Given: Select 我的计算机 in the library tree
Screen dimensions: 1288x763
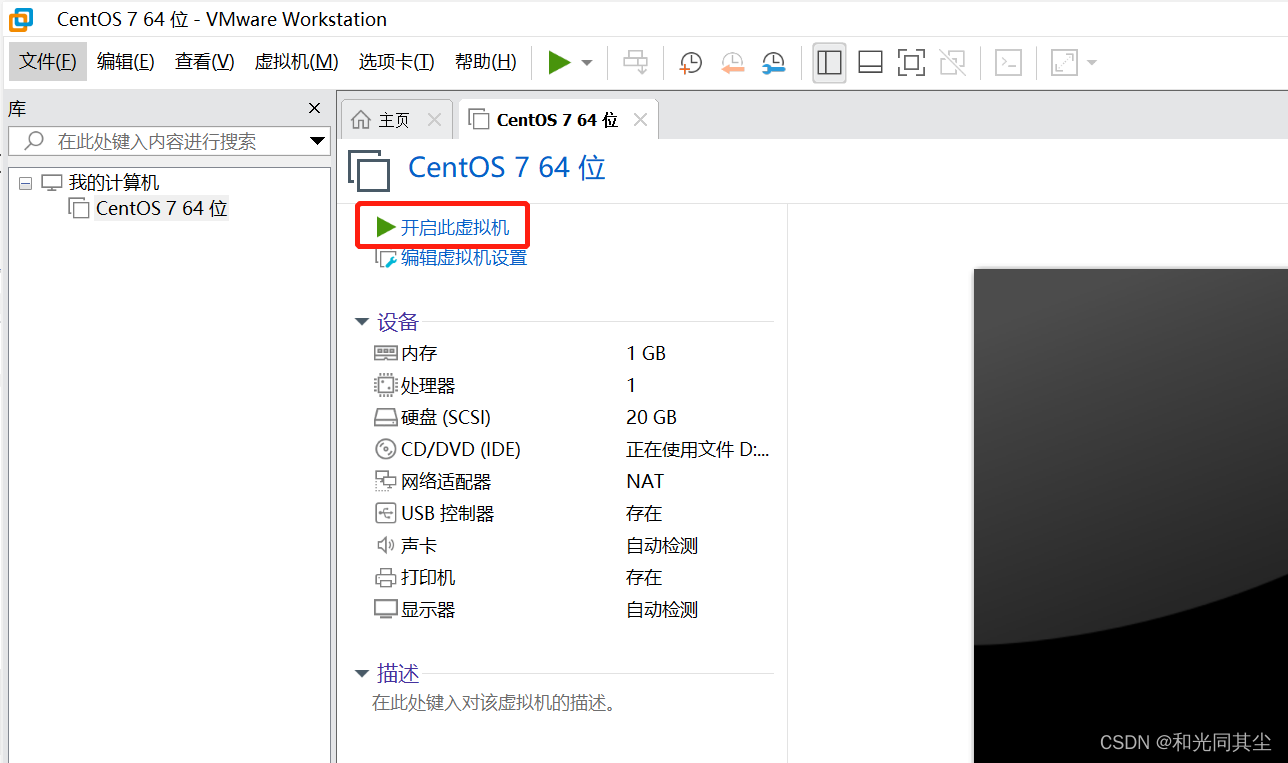Looking at the screenshot, I should tap(113, 183).
